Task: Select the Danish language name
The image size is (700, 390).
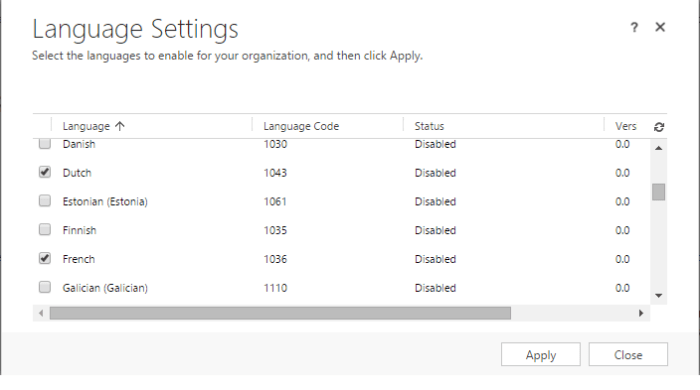Action: pos(79,144)
